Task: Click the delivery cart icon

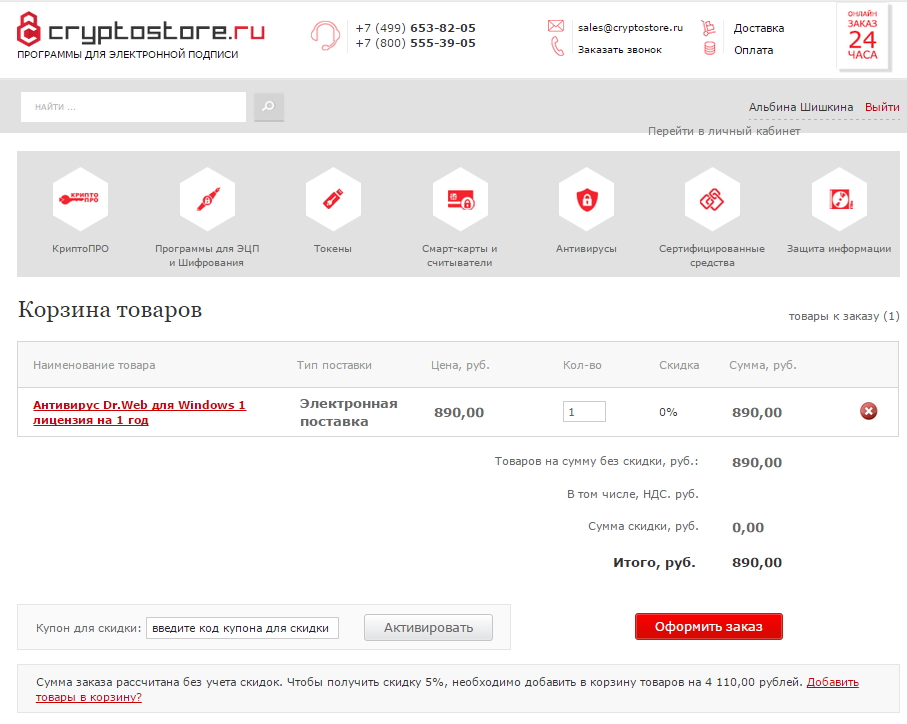Action: pos(708,27)
